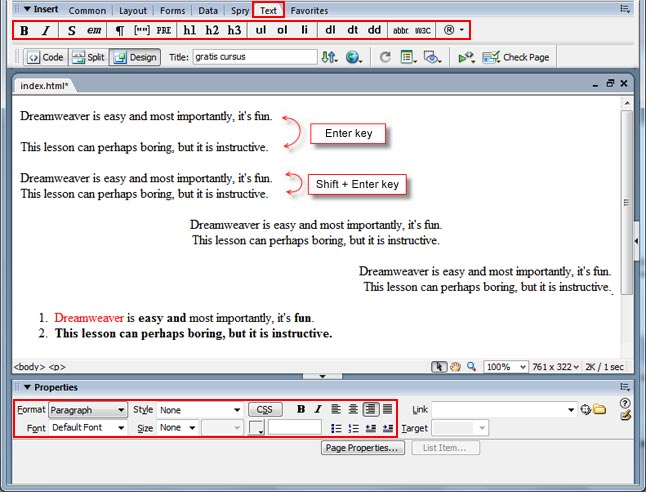This screenshot has width=646, height=492.
Task: Switch to Code view
Action: pyautogui.click(x=45, y=57)
